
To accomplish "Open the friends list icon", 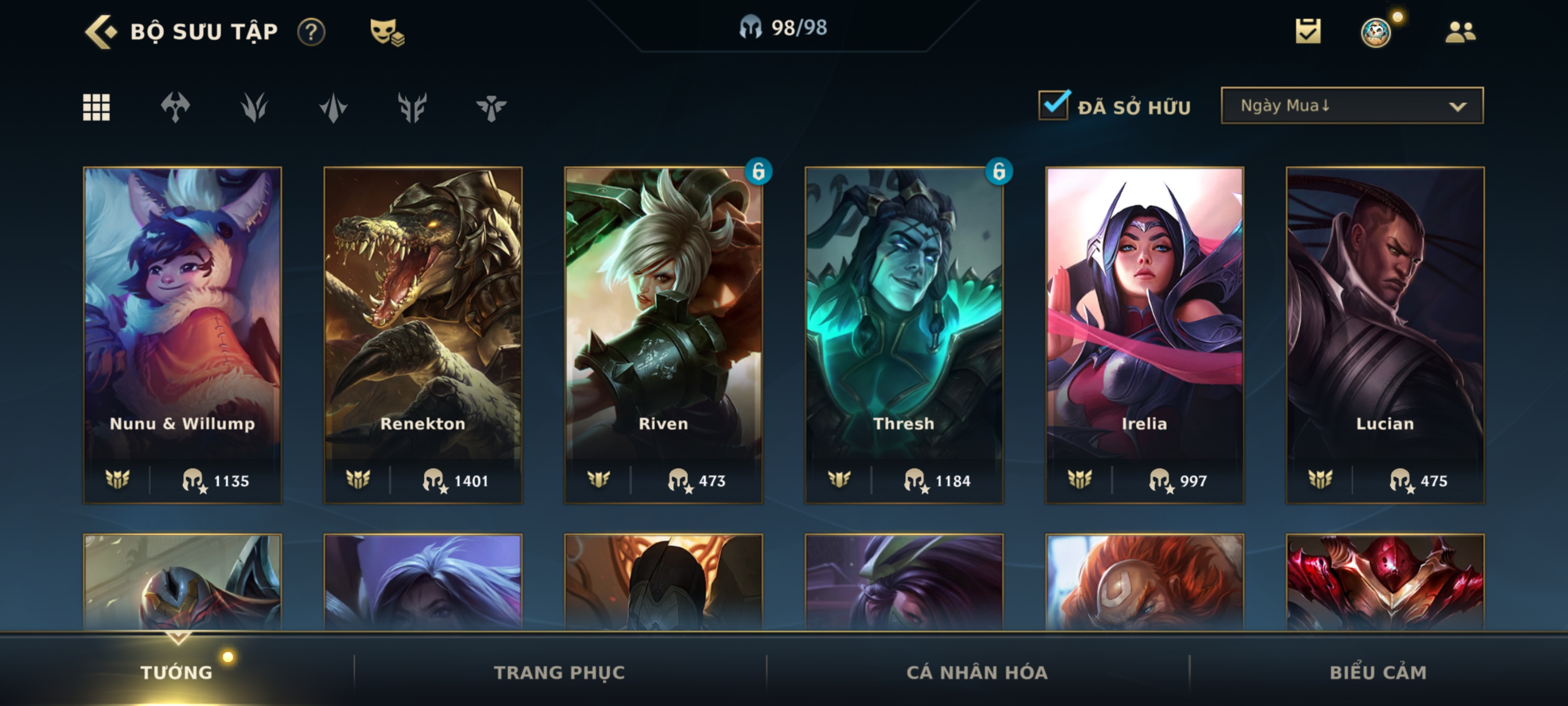I will (1460, 32).
